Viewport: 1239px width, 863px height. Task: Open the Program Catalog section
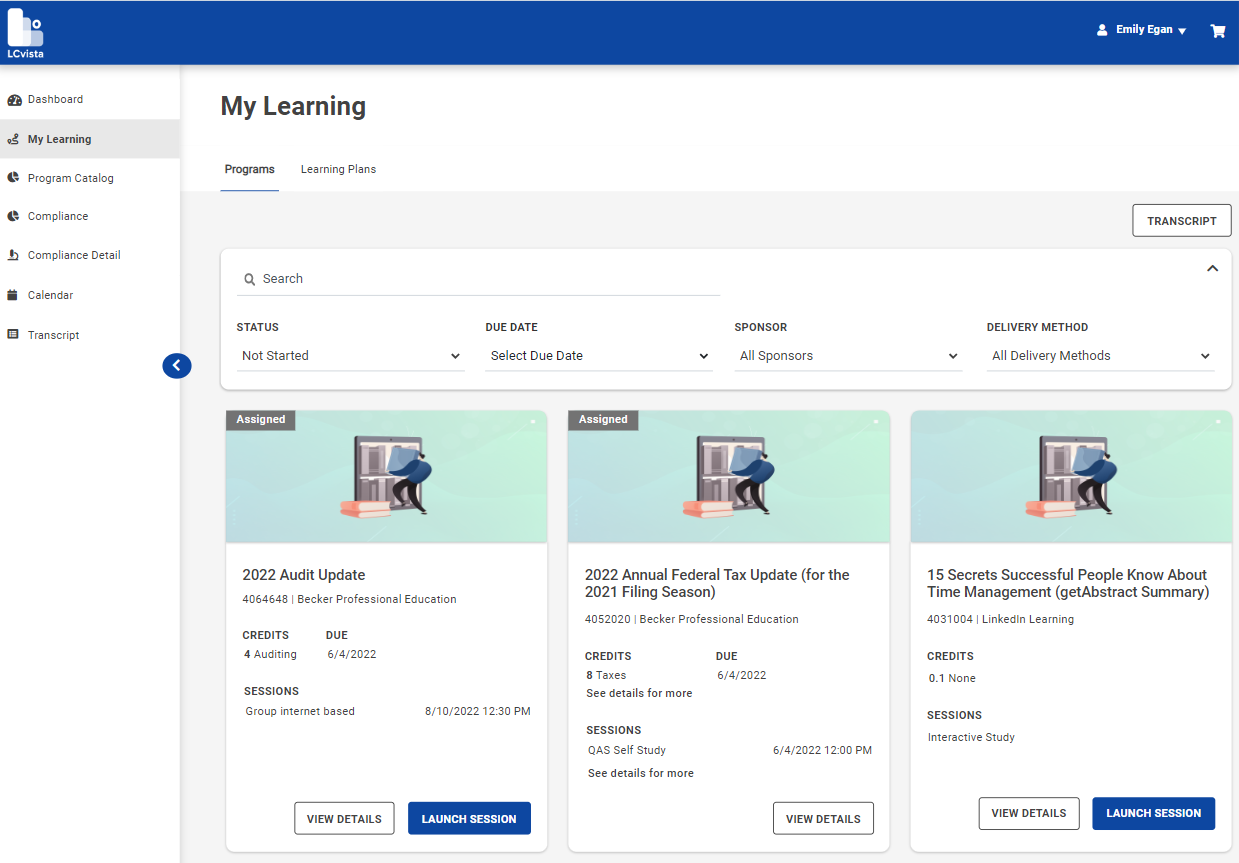69,177
